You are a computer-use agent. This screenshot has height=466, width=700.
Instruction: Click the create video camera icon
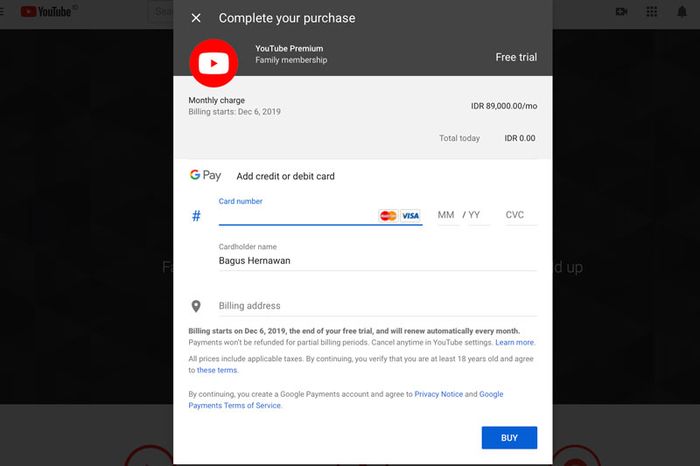point(621,12)
